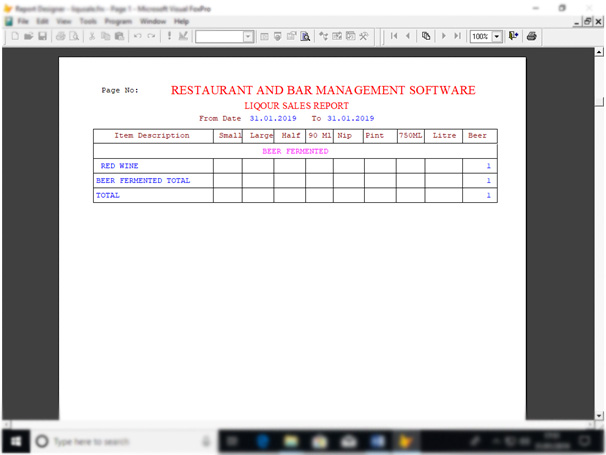Click the LIQOUR SALES REPORT title
606x455 pixels.
tap(296, 106)
